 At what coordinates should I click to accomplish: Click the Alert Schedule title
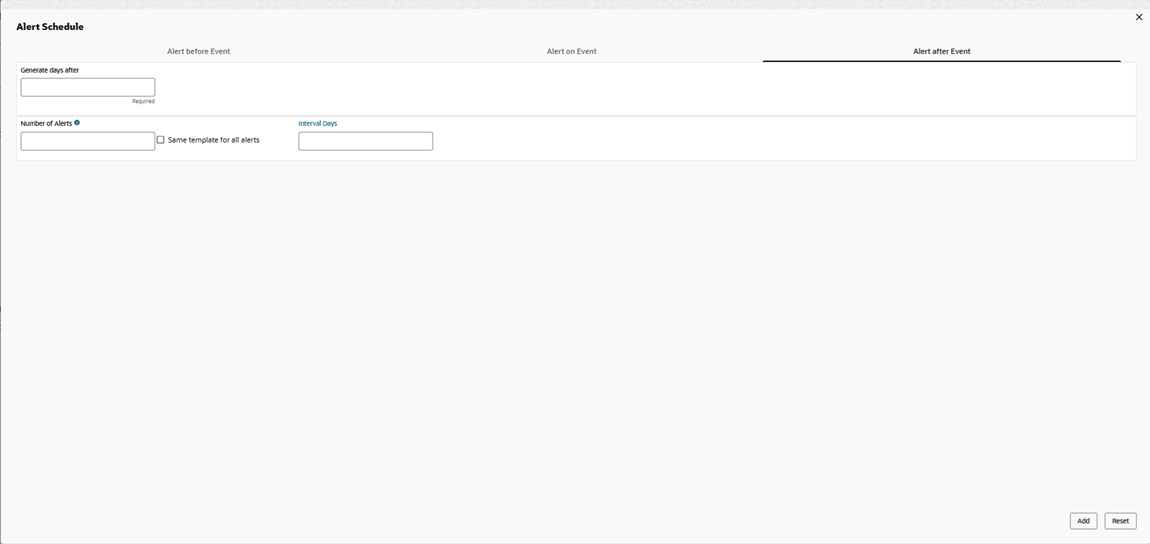pos(50,27)
